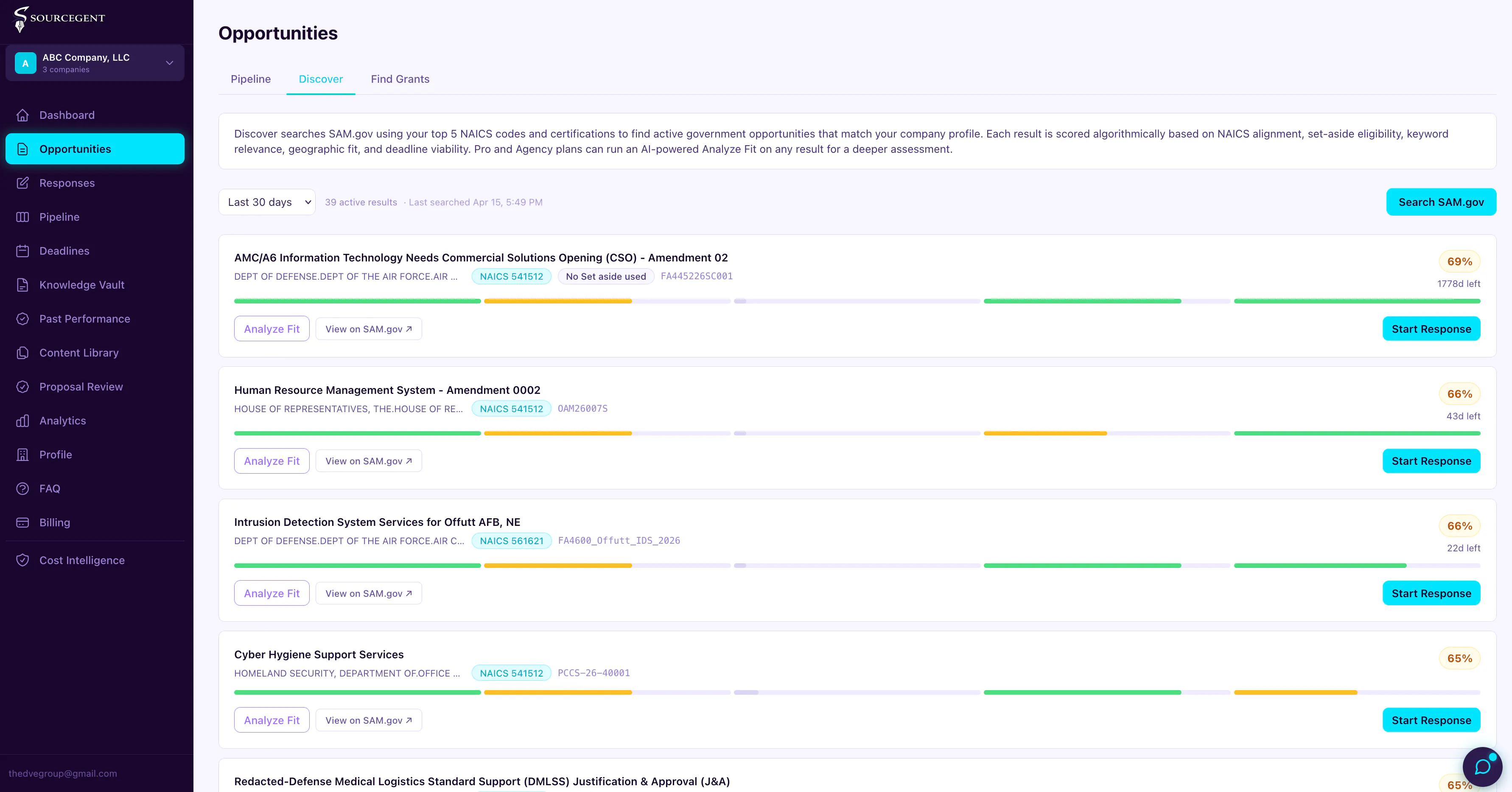The height and width of the screenshot is (792, 1512).
Task: Open the AMC/A6 Information Technology opportunity title
Action: click(481, 258)
